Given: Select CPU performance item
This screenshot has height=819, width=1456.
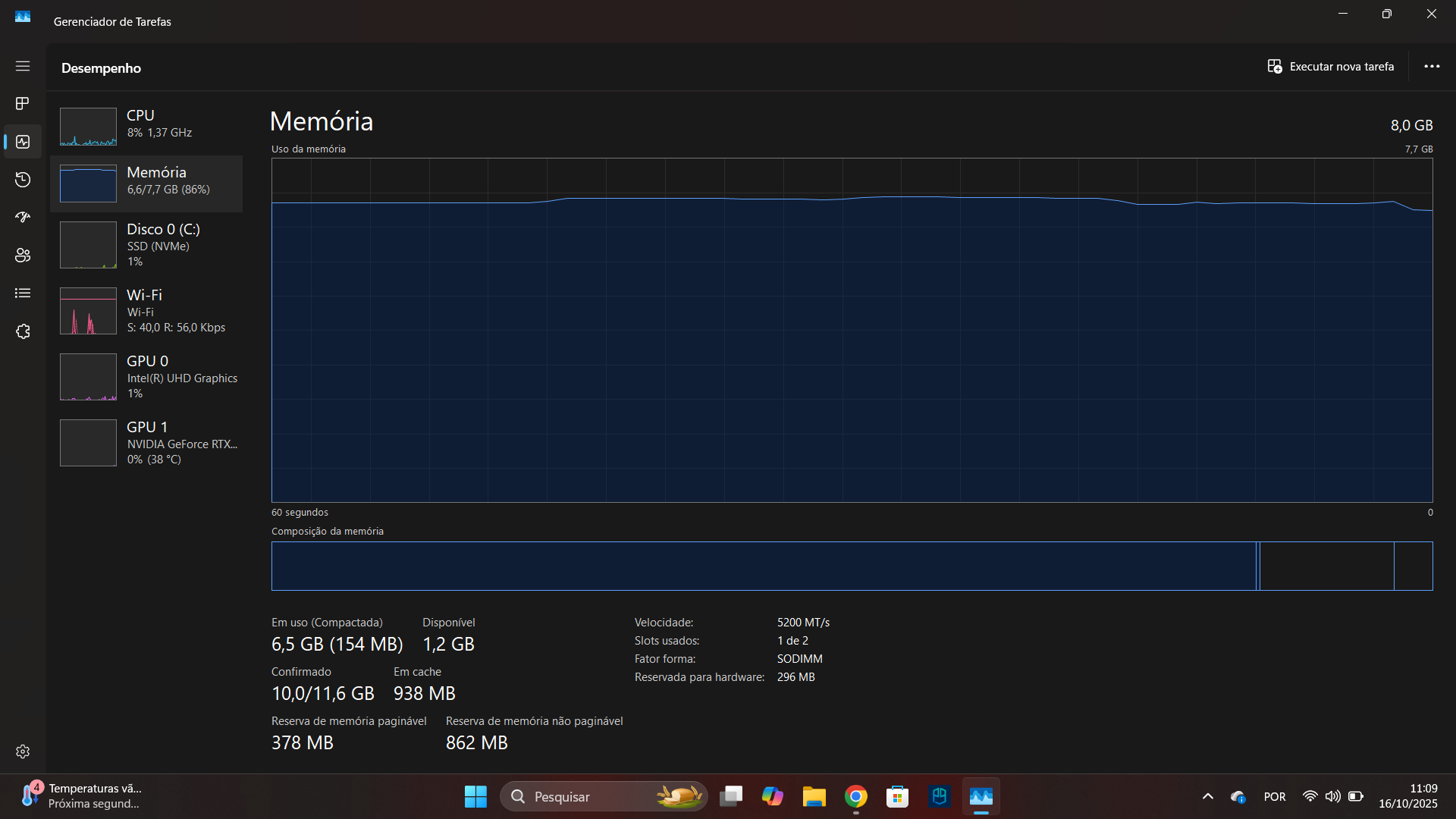Looking at the screenshot, I should point(146,126).
